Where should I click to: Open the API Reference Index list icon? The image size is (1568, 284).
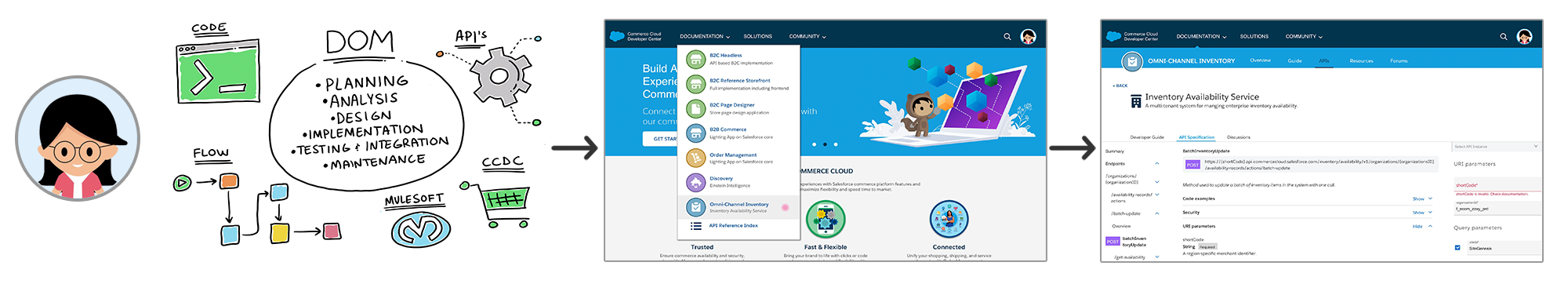pos(695,226)
